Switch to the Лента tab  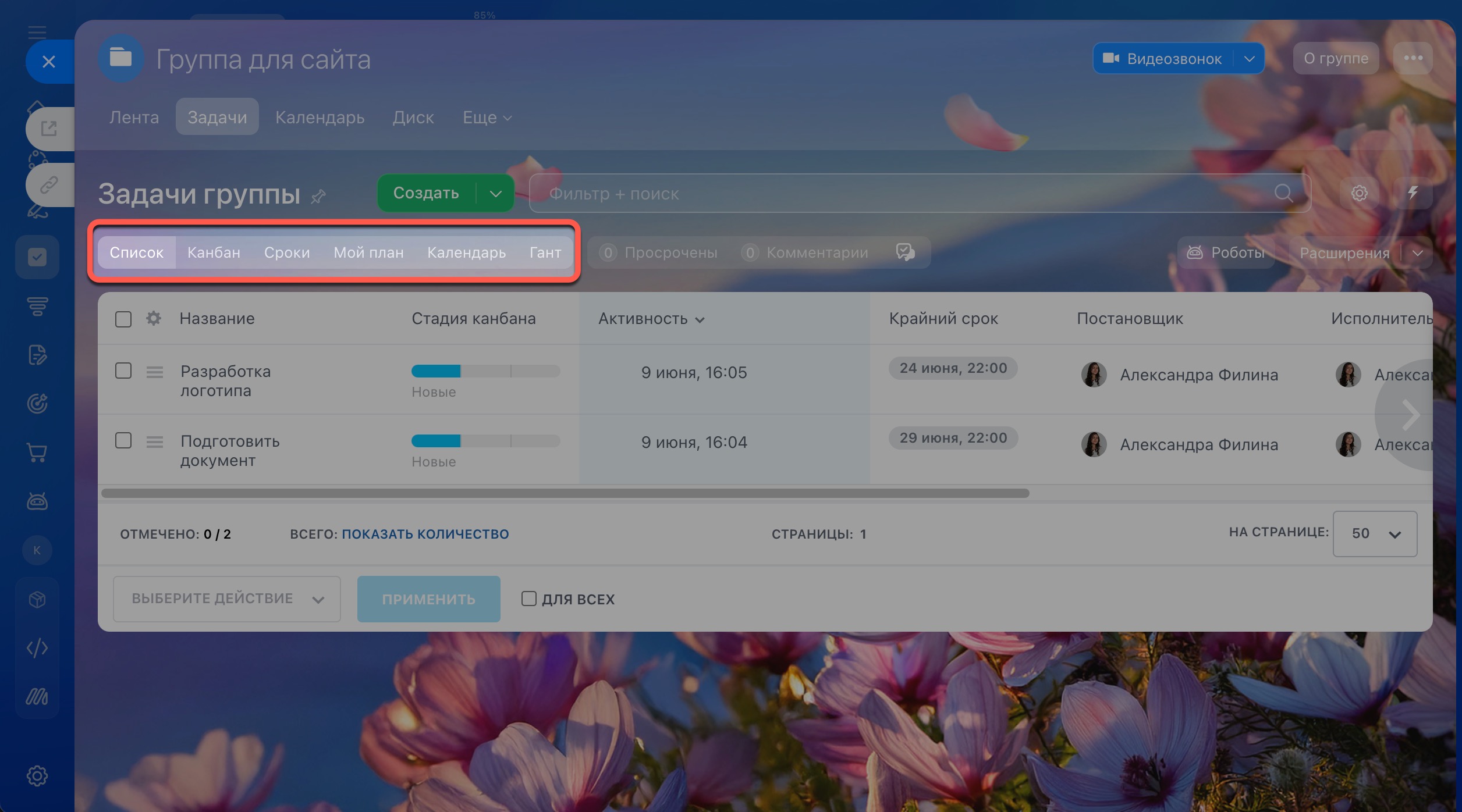[134, 117]
